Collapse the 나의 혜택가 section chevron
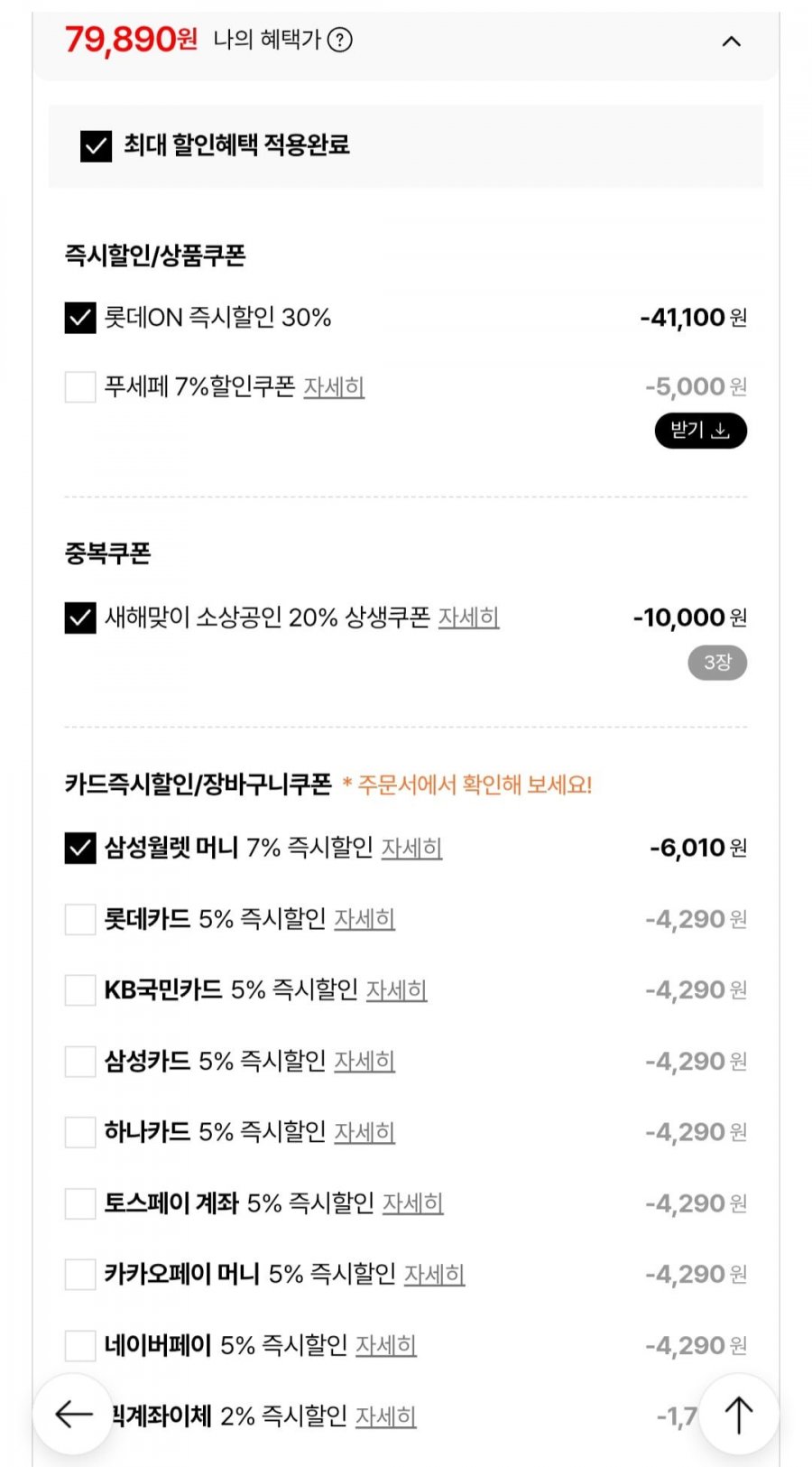 [732, 42]
